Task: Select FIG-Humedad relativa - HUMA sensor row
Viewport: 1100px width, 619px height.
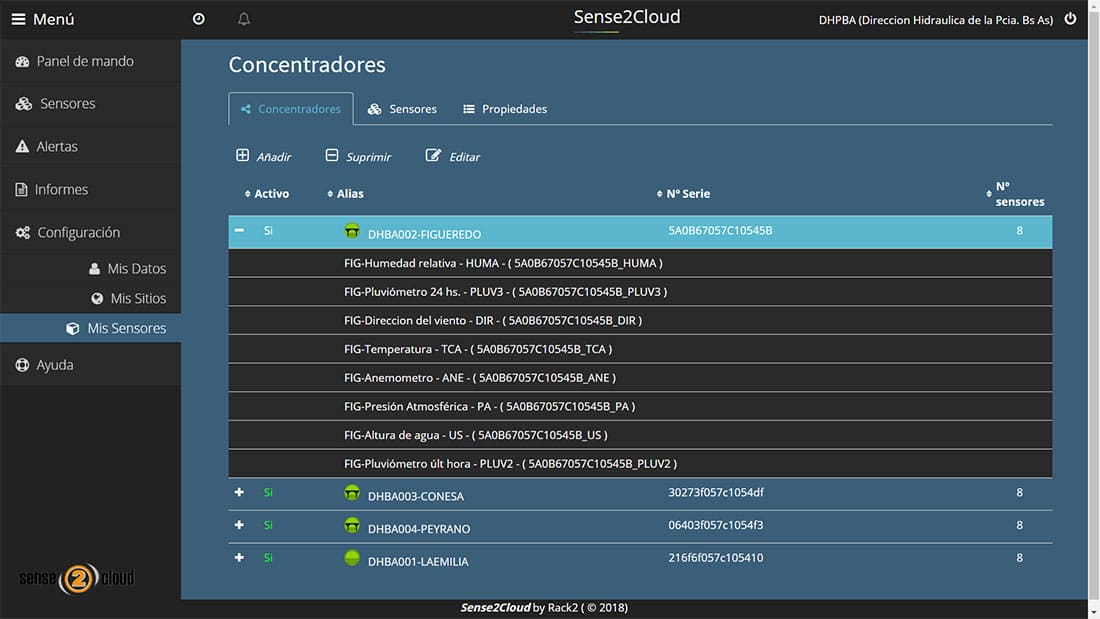Action: 640,263
